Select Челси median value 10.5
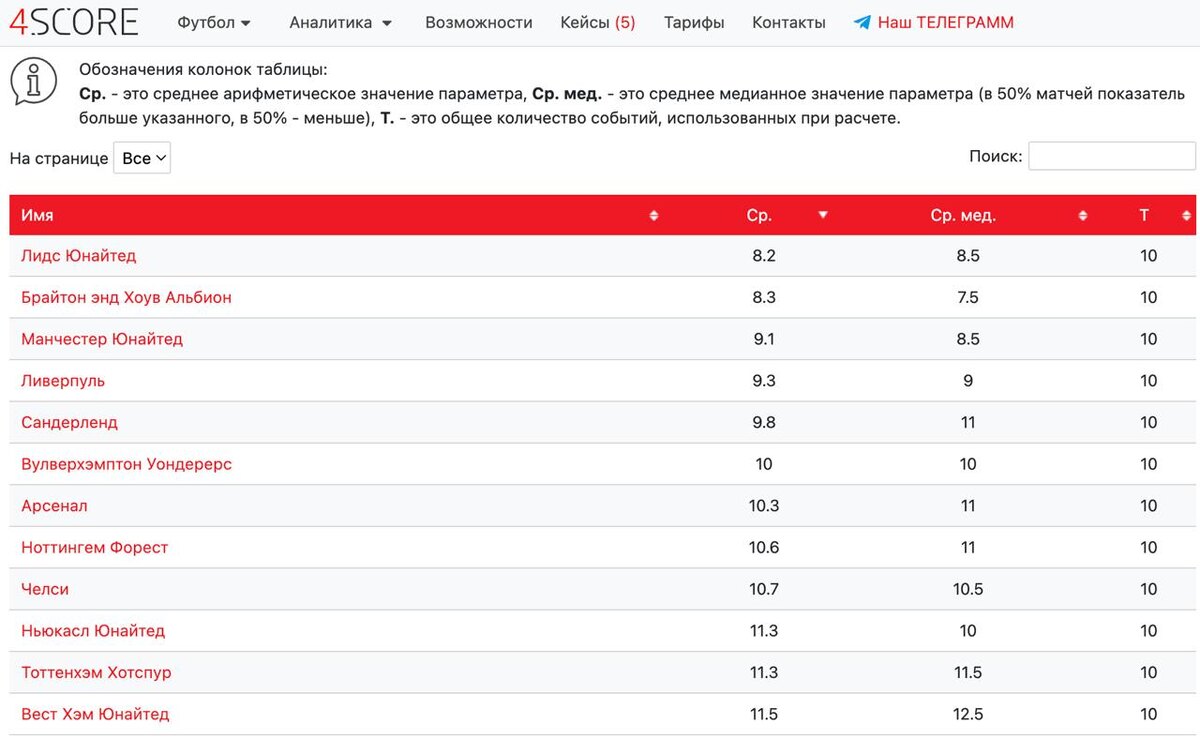Viewport: 1200px width, 739px height. pyautogui.click(x=968, y=590)
